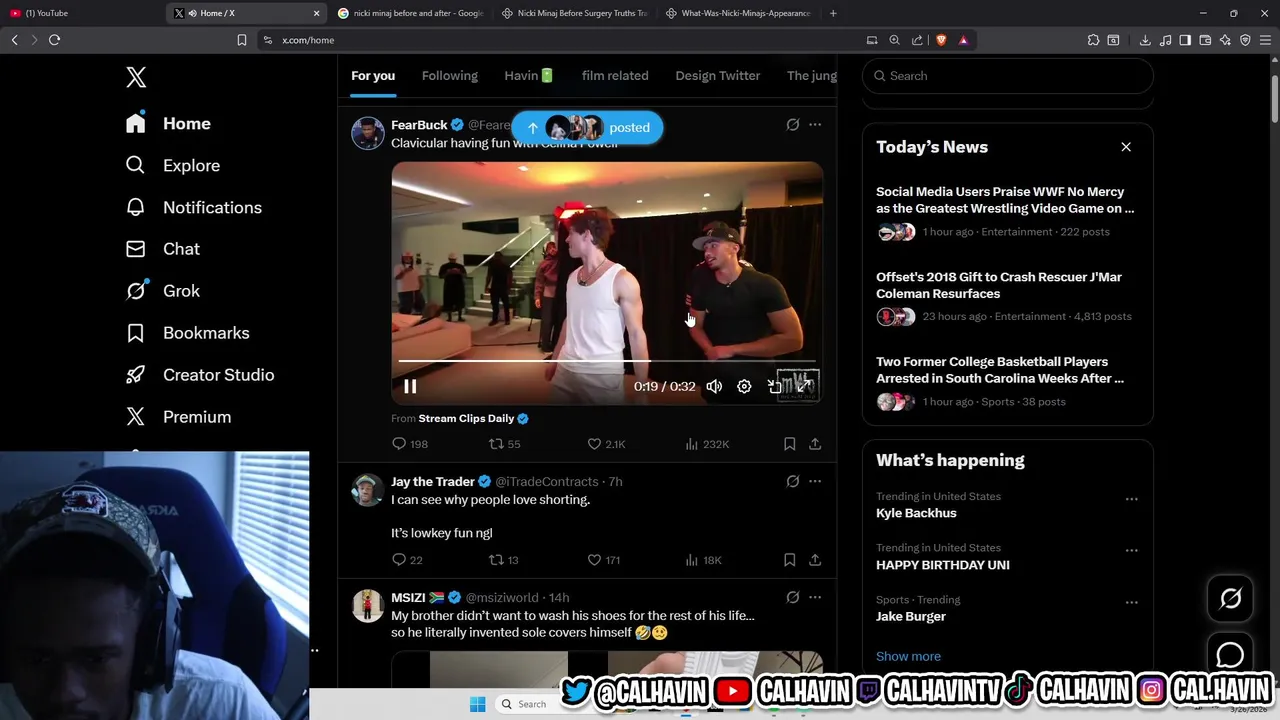1280x720 pixels.
Task: Open video settings gear icon
Action: coord(744,386)
